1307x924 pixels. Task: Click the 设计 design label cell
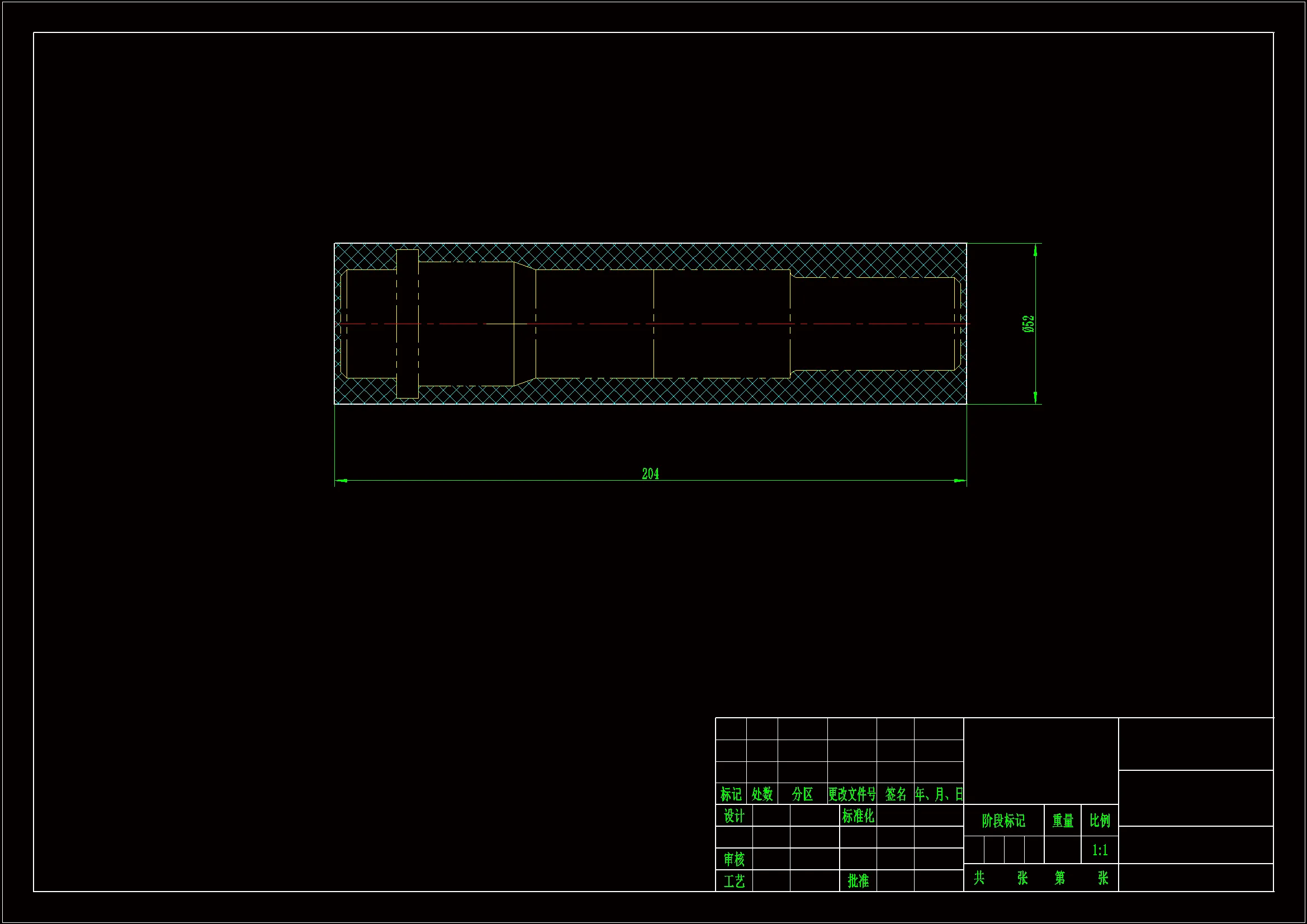click(734, 816)
